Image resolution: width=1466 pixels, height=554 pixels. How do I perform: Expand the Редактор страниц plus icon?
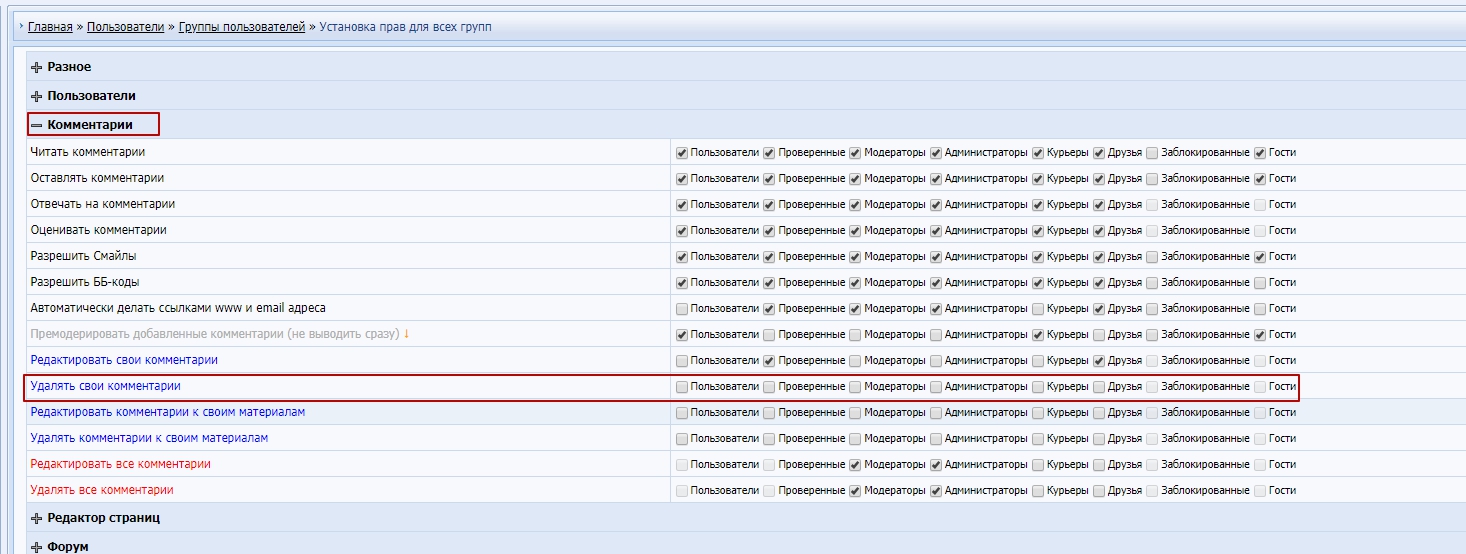click(x=37, y=518)
